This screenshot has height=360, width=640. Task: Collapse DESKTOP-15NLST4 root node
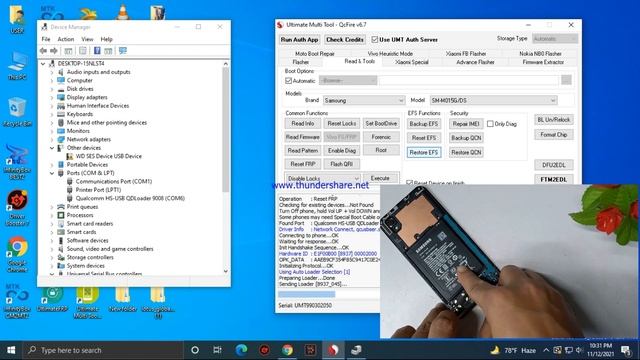pyautogui.click(x=43, y=64)
